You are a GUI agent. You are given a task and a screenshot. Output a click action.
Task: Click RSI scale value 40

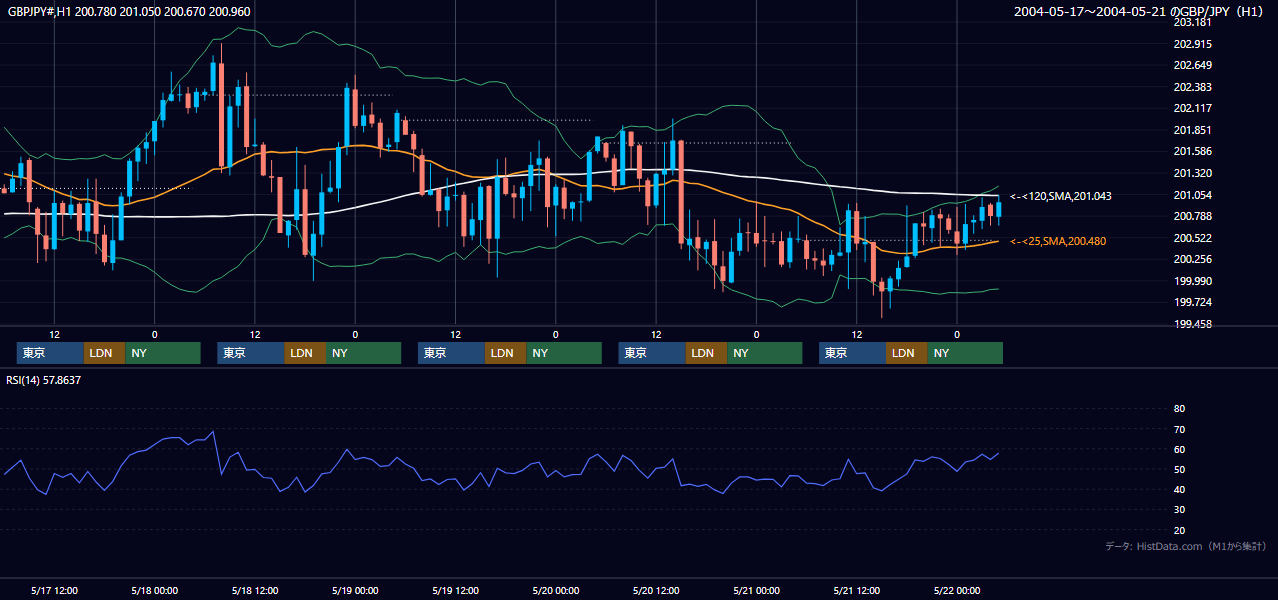coord(1179,490)
